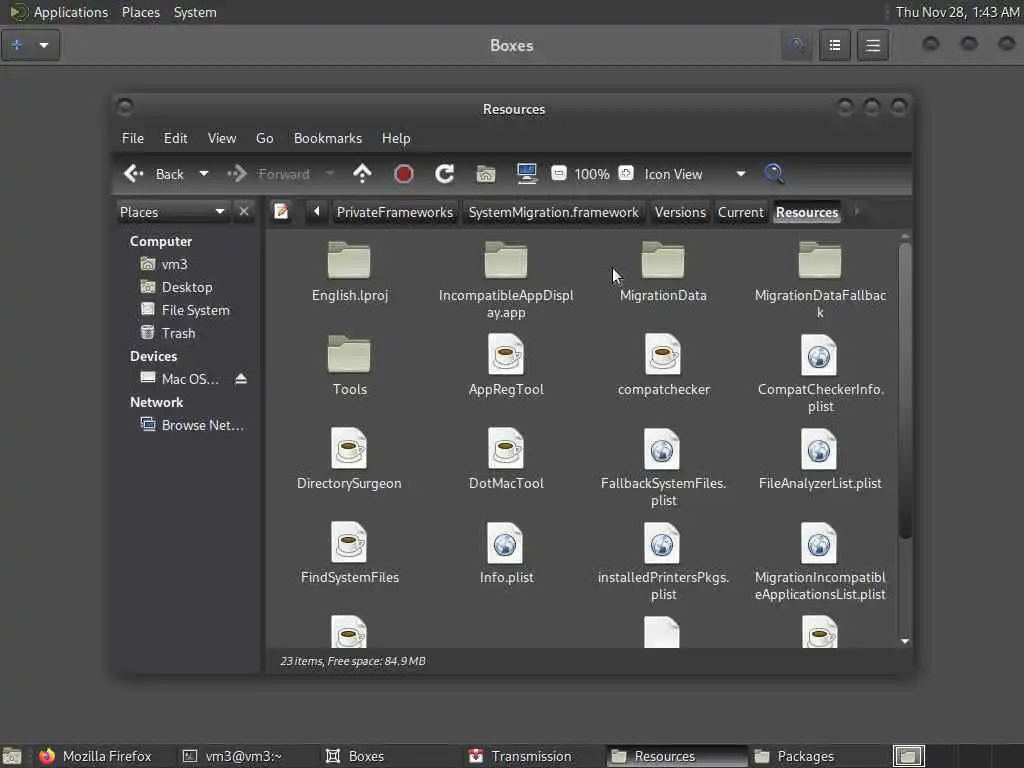
Task: Go back with the Back arrow button
Action: [154, 174]
